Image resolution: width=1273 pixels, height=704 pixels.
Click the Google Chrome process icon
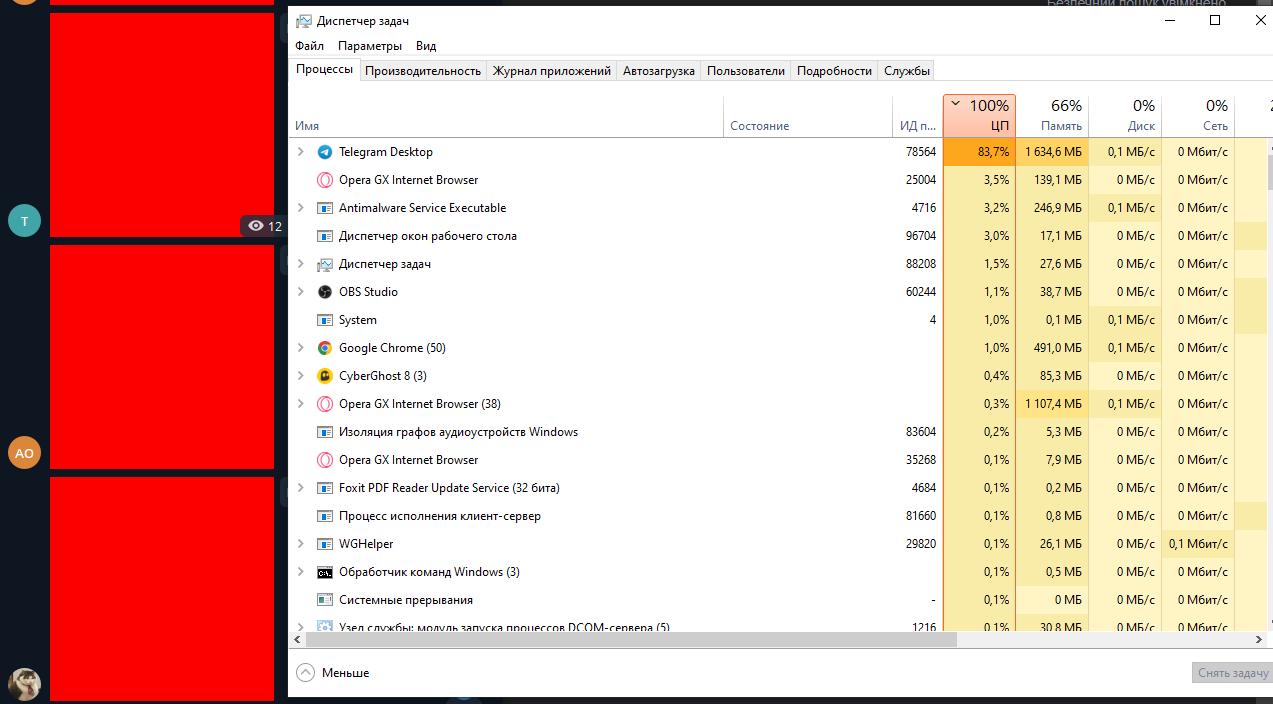[x=324, y=348]
